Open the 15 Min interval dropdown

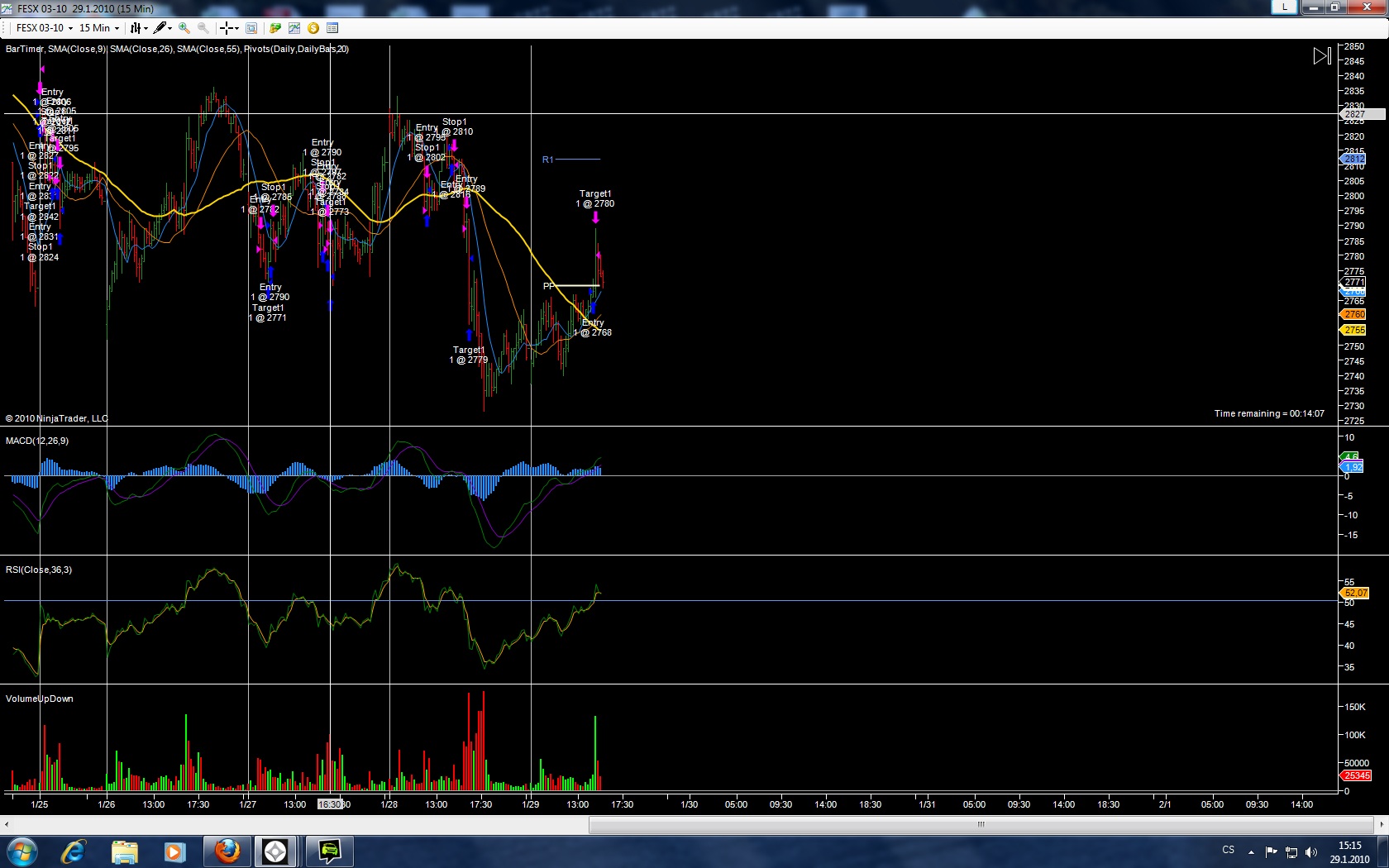tap(99, 28)
